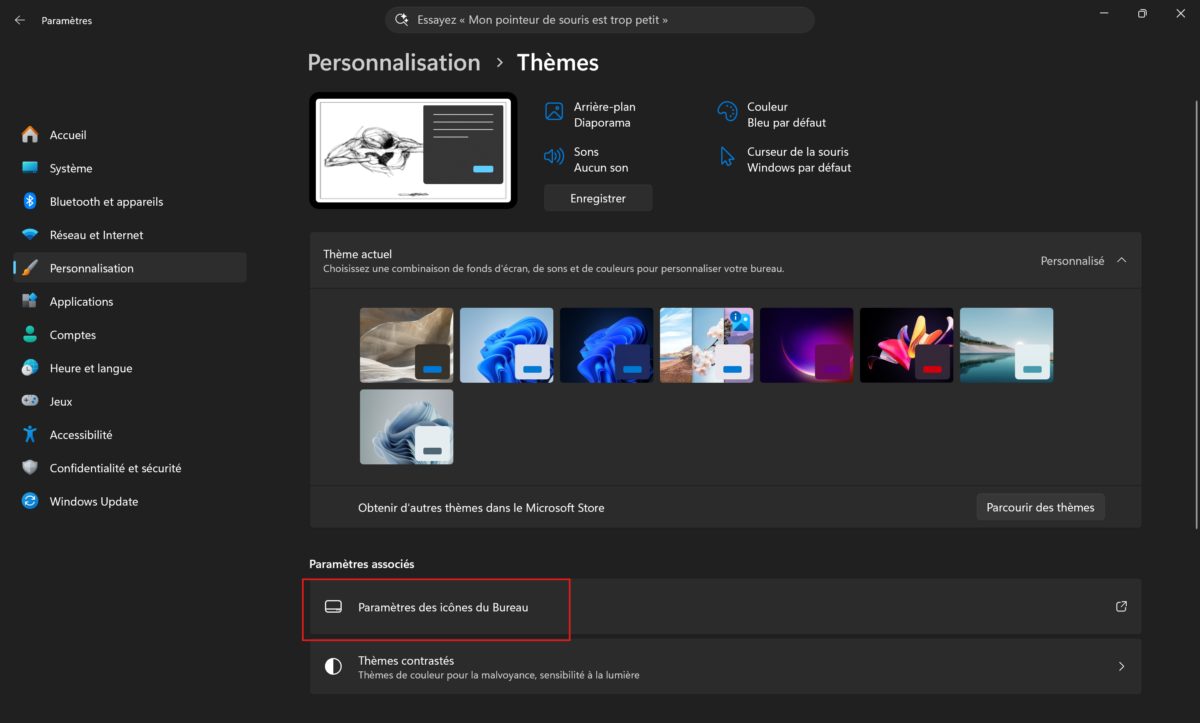Viewport: 1200px width, 723px height.
Task: Navigate to Windows Update
Action: tap(130, 501)
